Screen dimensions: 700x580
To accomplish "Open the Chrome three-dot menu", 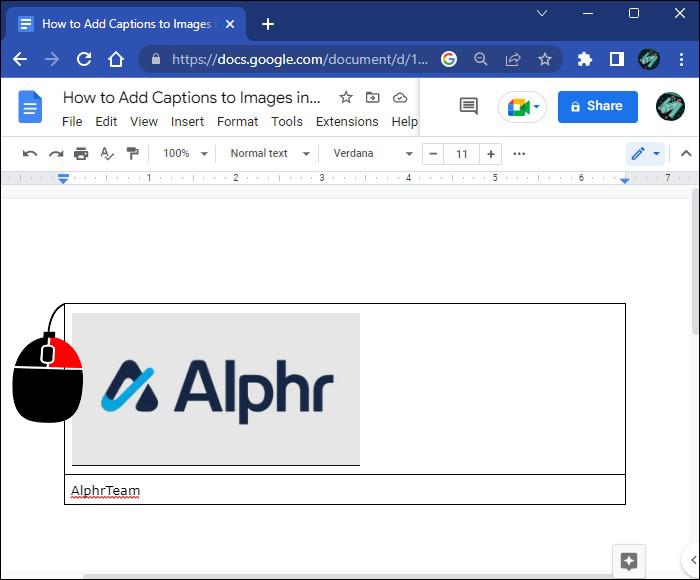I will pyautogui.click(x=681, y=59).
